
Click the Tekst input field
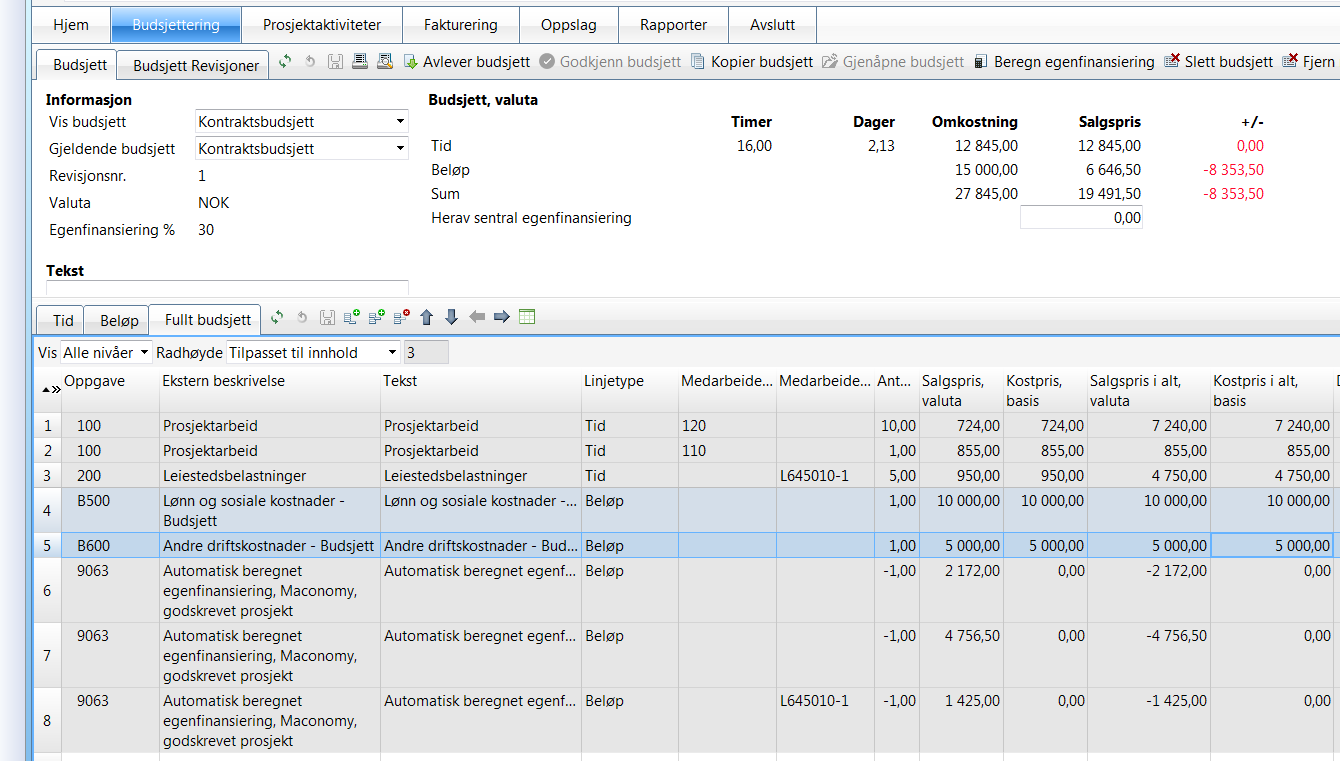point(227,288)
